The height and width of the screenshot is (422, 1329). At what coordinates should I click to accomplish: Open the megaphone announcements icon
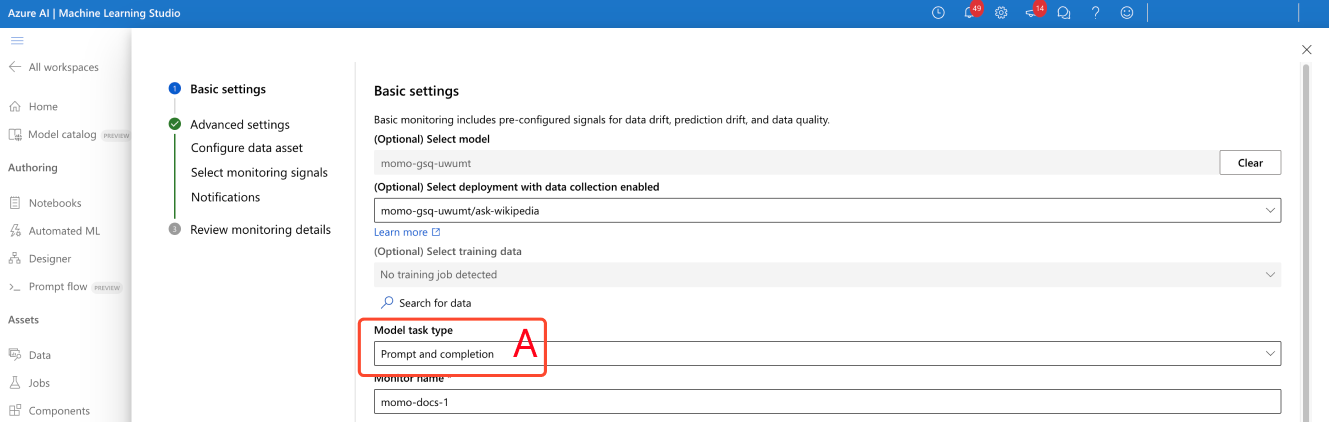pyautogui.click(x=1032, y=13)
